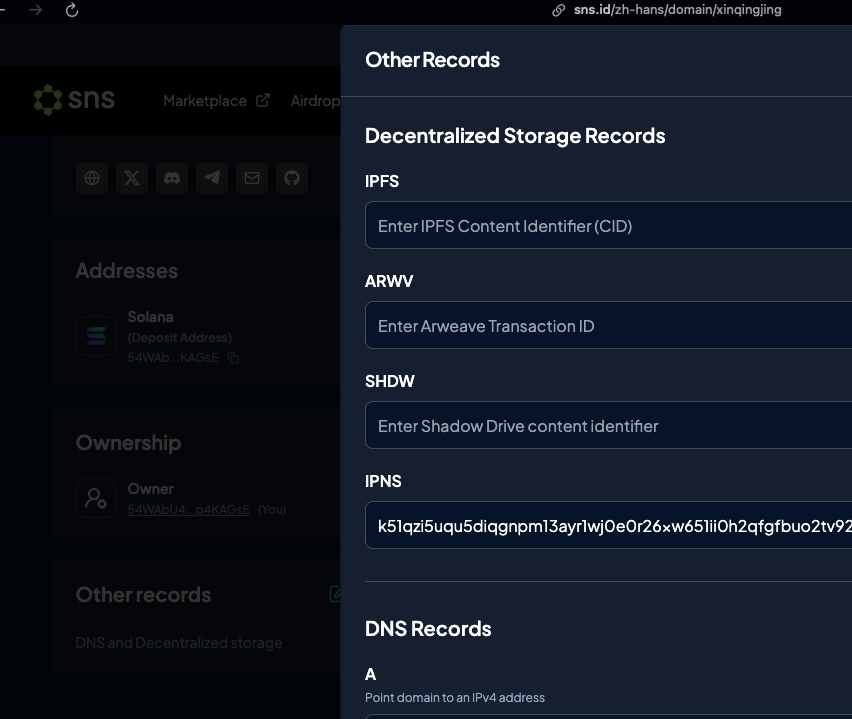The image size is (852, 719).
Task: Click the Arweave Transaction ID field
Action: click(x=609, y=325)
